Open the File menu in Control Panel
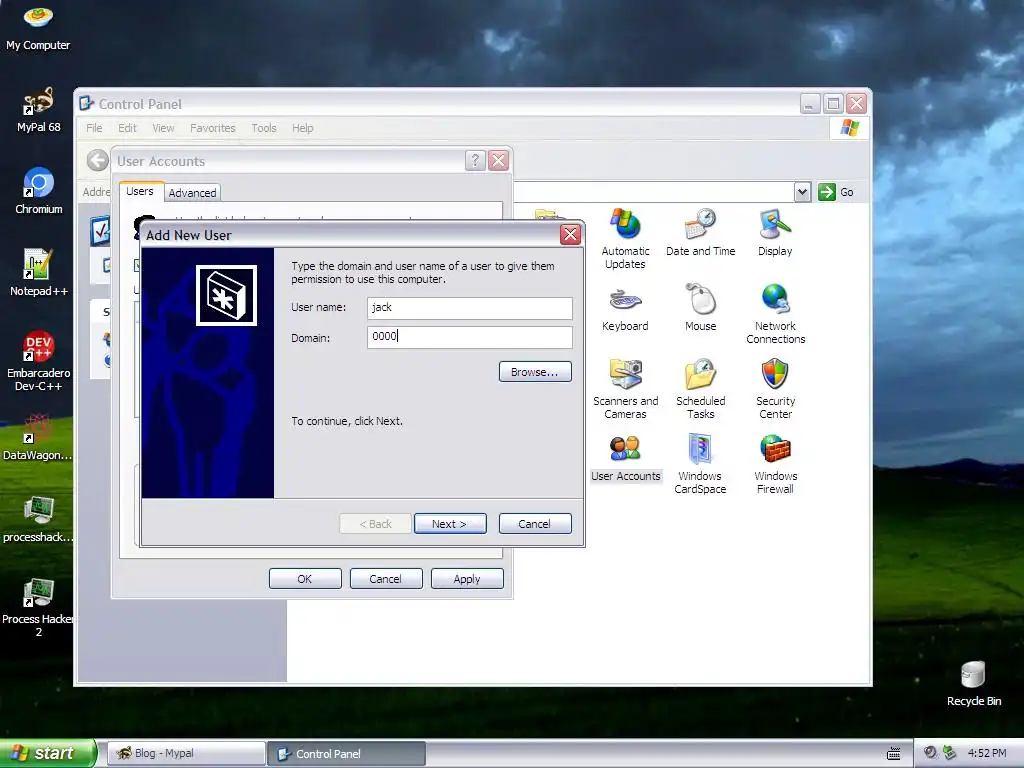The width and height of the screenshot is (1024, 768). [94, 128]
